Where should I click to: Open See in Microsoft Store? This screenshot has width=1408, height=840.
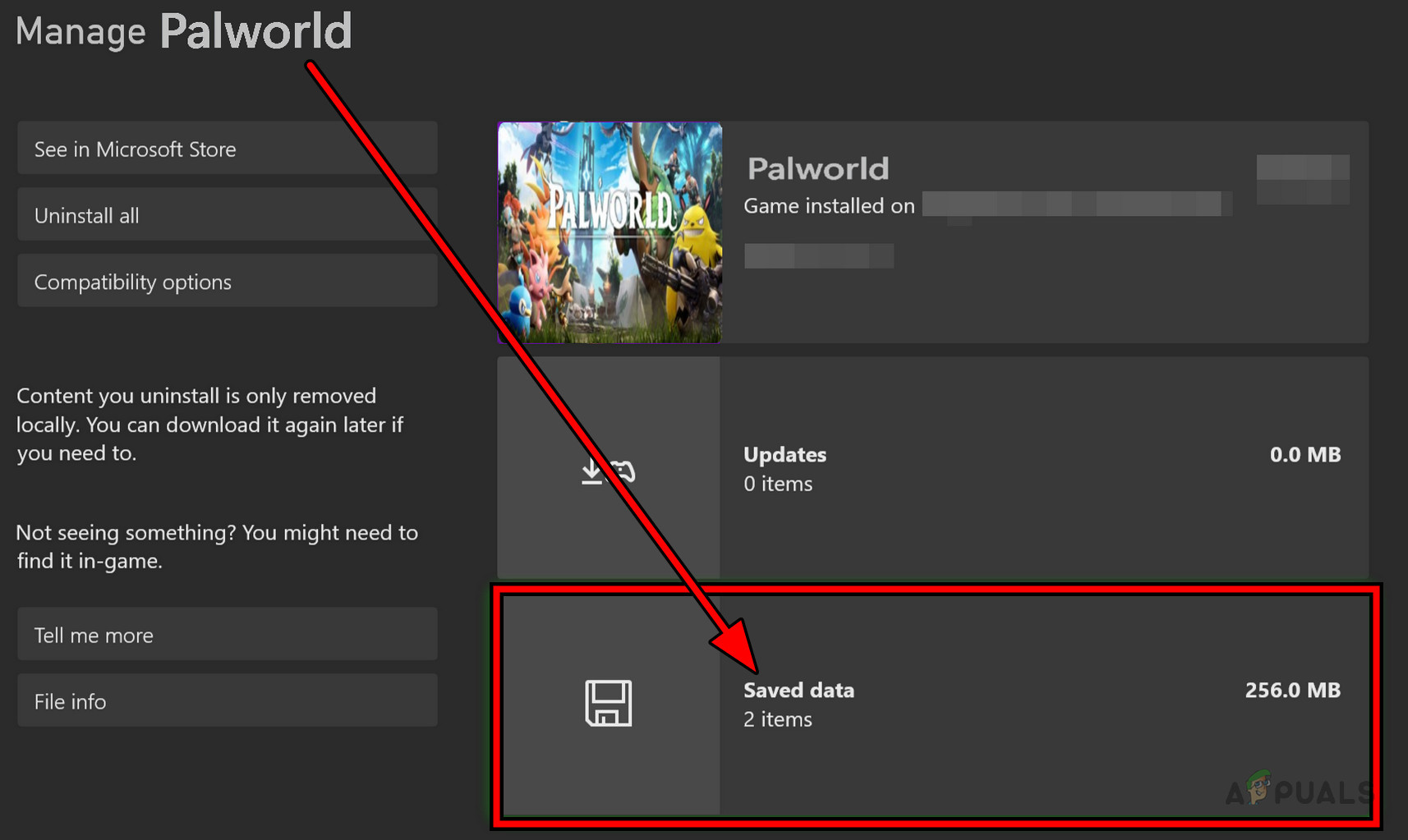[x=227, y=149]
